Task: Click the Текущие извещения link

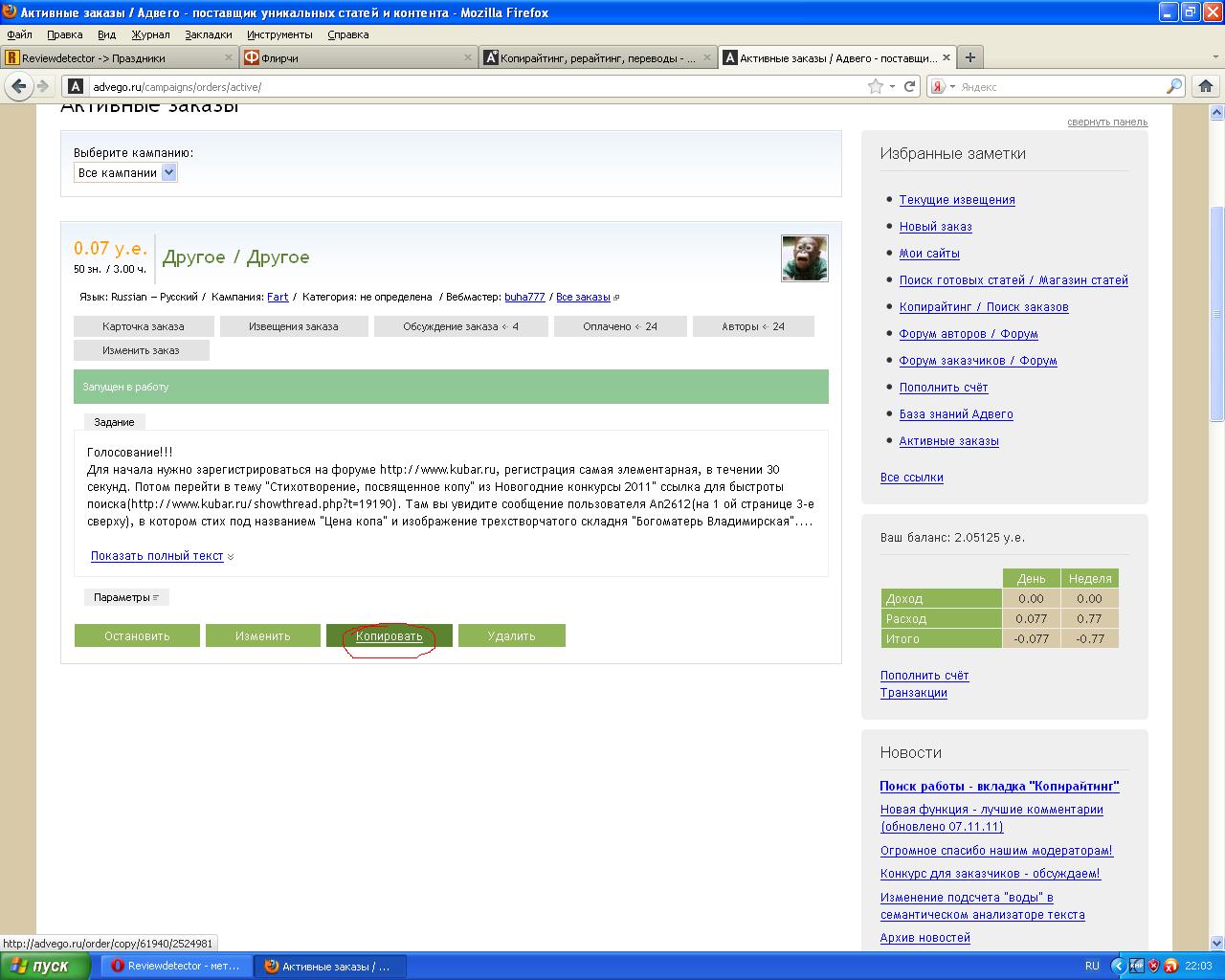Action: coord(957,200)
